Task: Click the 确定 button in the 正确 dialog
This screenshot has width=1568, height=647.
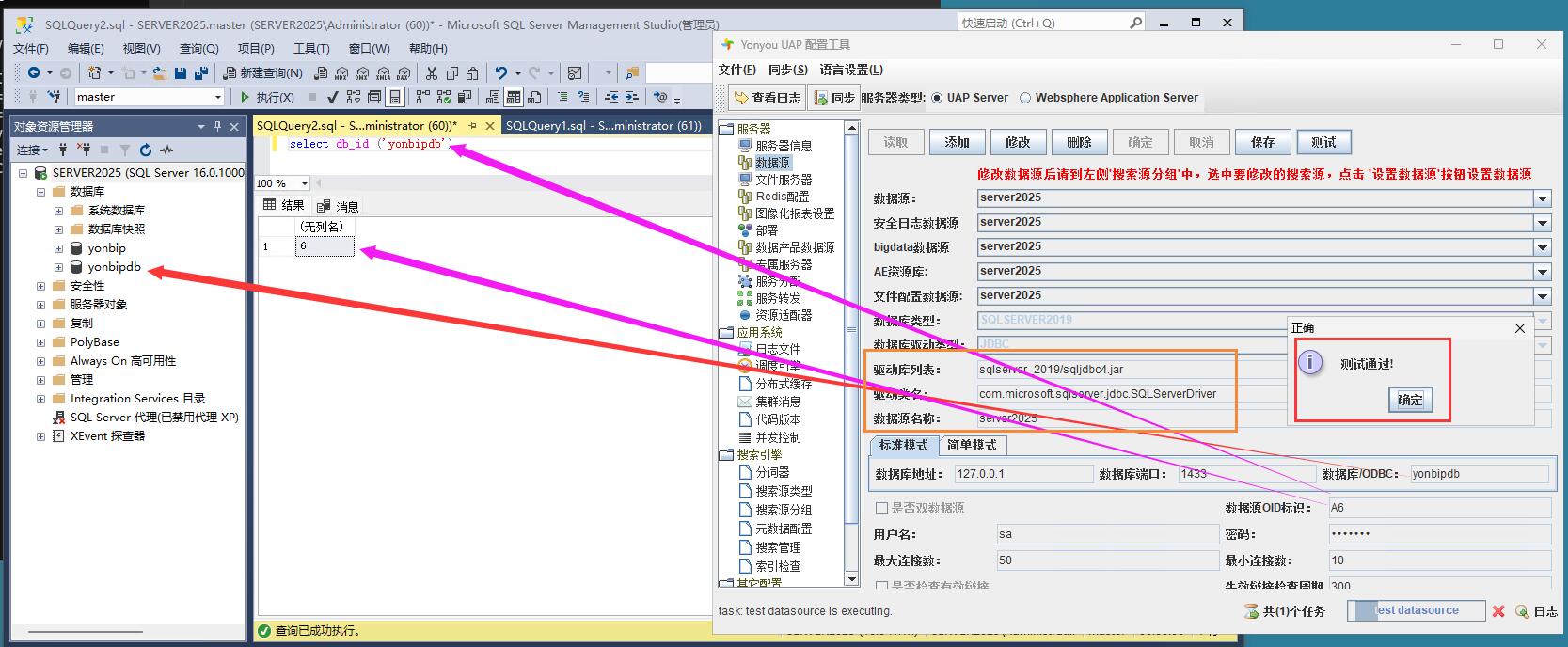Action: click(x=1410, y=400)
